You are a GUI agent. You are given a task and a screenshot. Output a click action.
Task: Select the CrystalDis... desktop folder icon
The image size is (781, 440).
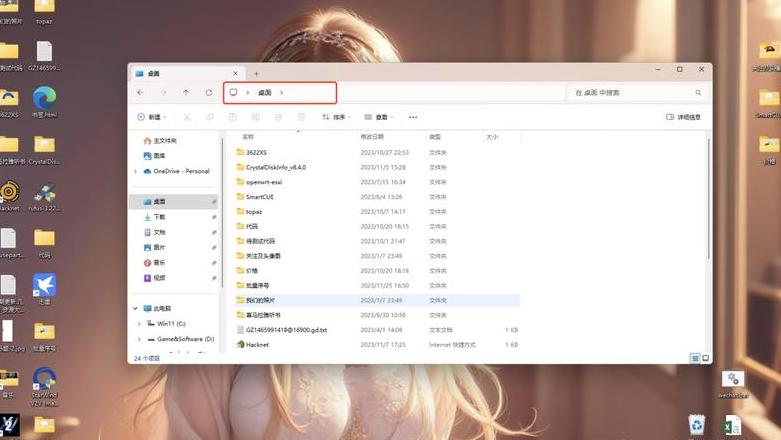click(44, 149)
